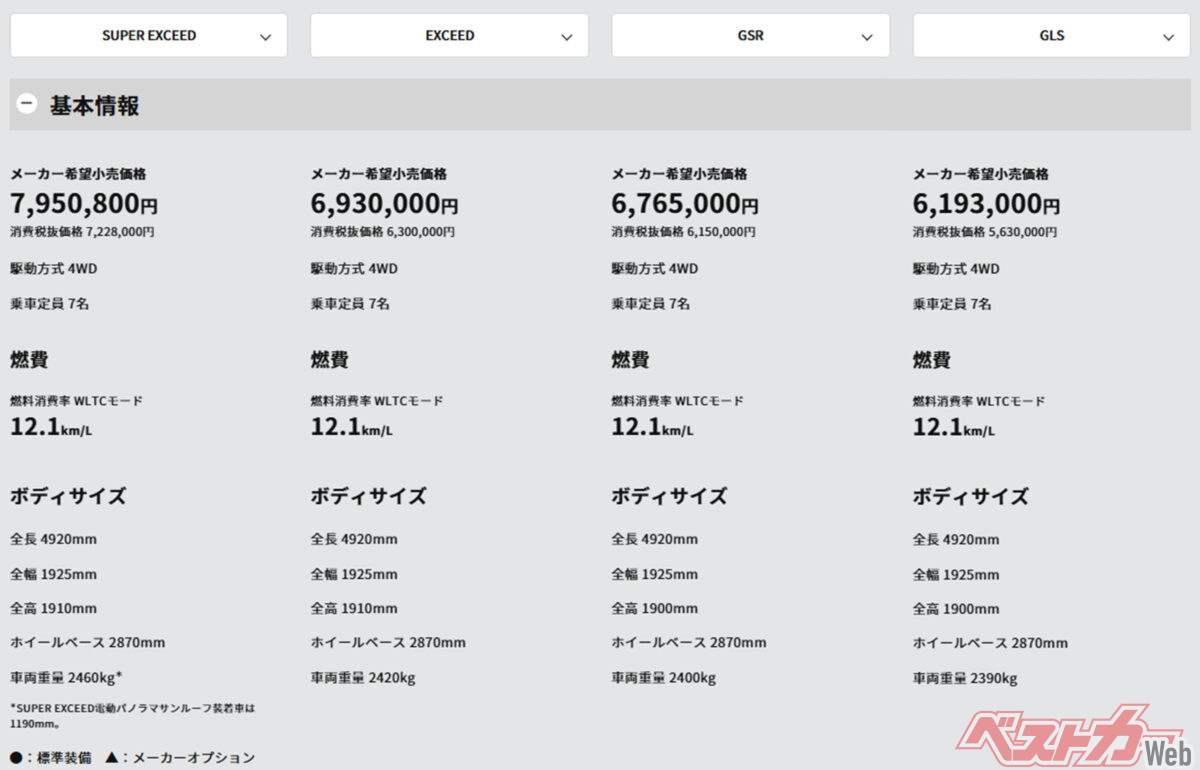Screen dimensions: 1200x770
Task: Click the ●：標準装備 legend
Action: (x=50, y=758)
